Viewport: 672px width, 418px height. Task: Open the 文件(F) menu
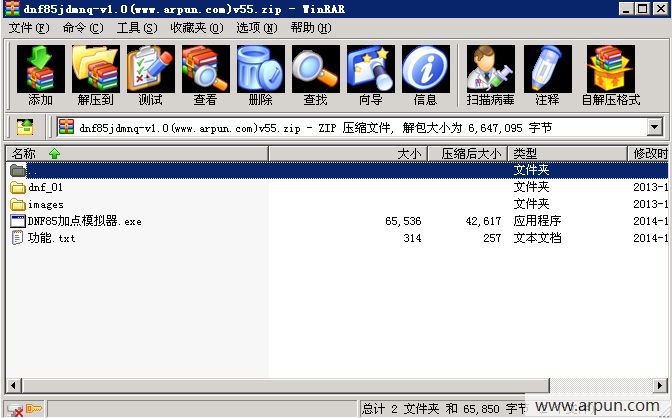point(29,28)
